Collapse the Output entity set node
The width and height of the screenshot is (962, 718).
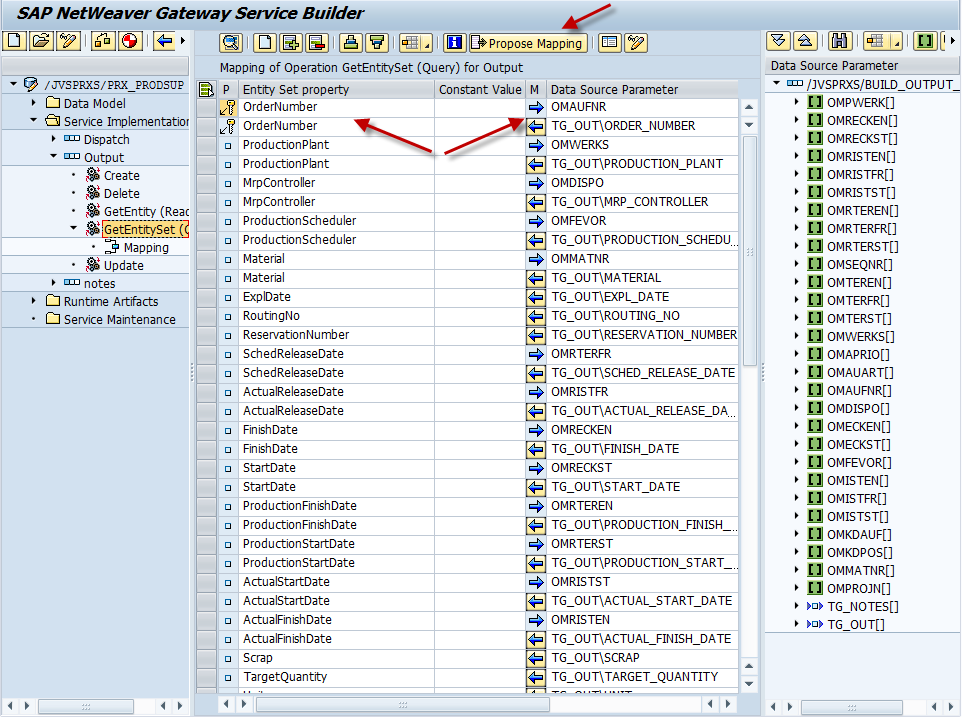click(54, 156)
